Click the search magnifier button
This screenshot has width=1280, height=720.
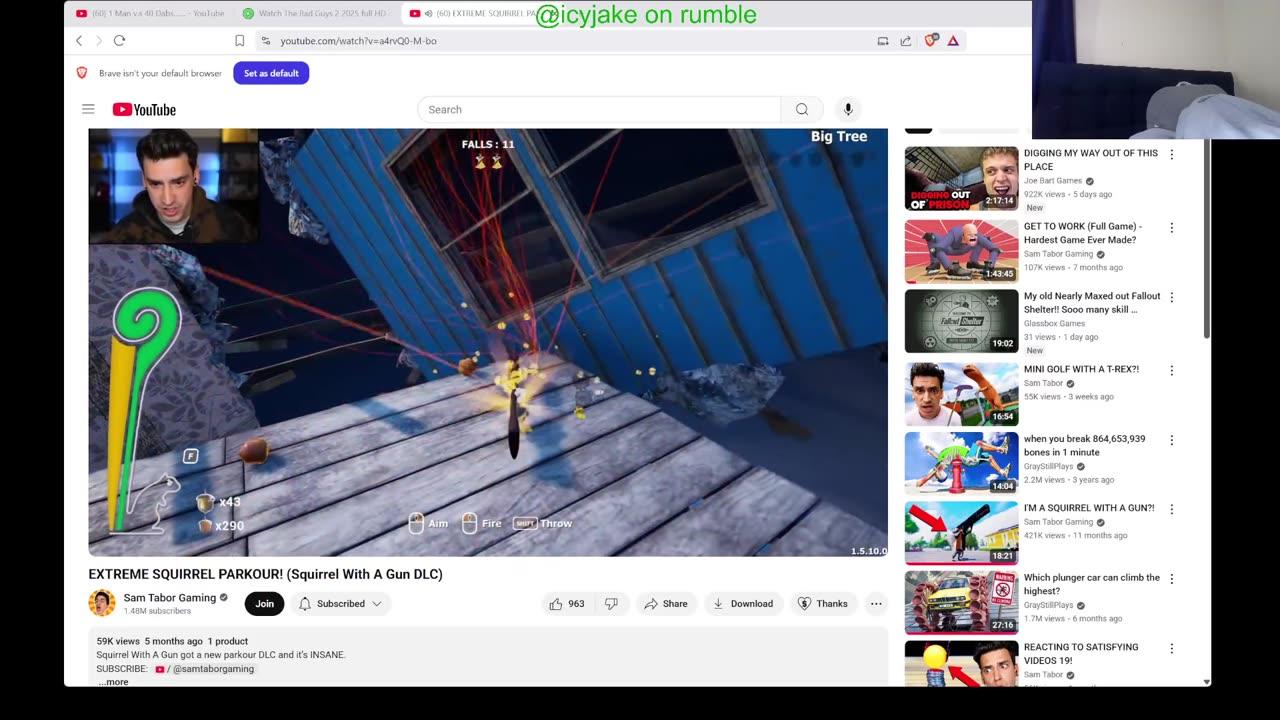802,109
